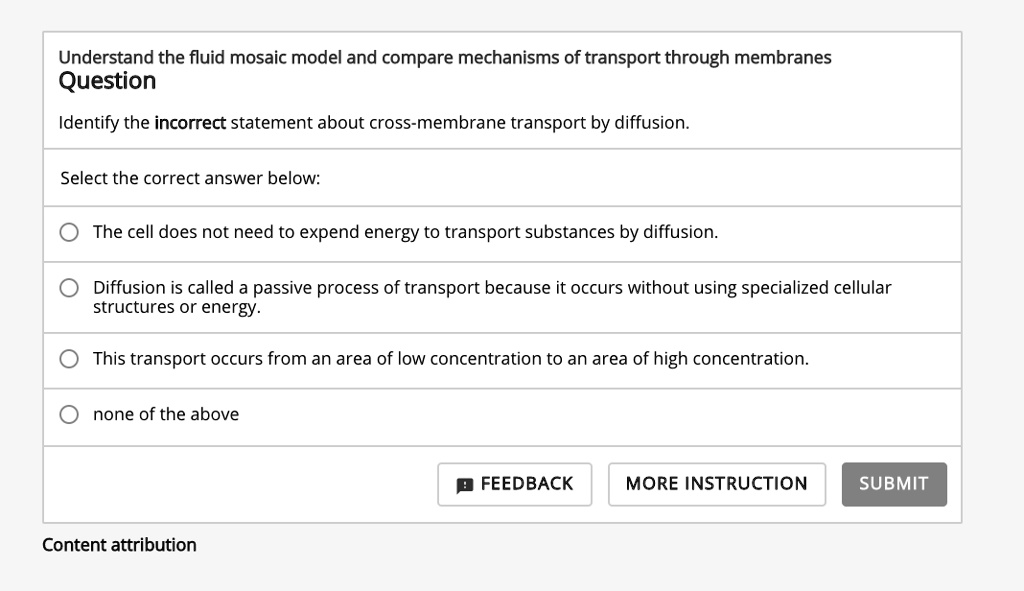Click the words 'Identify the' starting the prompt
The width and height of the screenshot is (1024, 591).
point(103,123)
